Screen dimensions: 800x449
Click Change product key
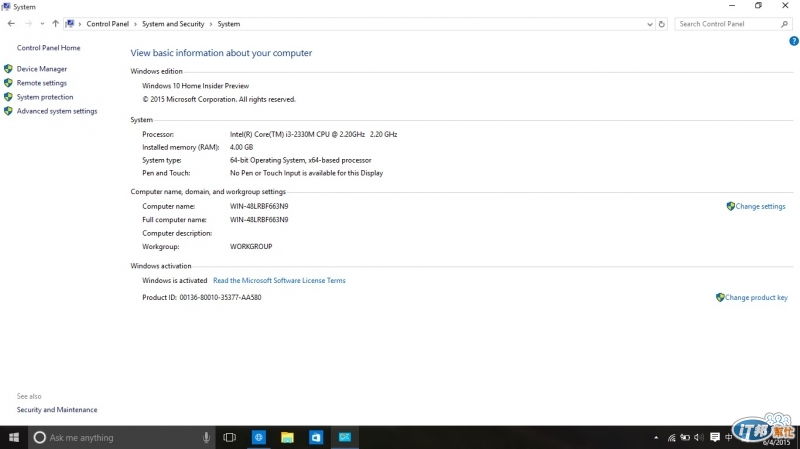tap(756, 297)
